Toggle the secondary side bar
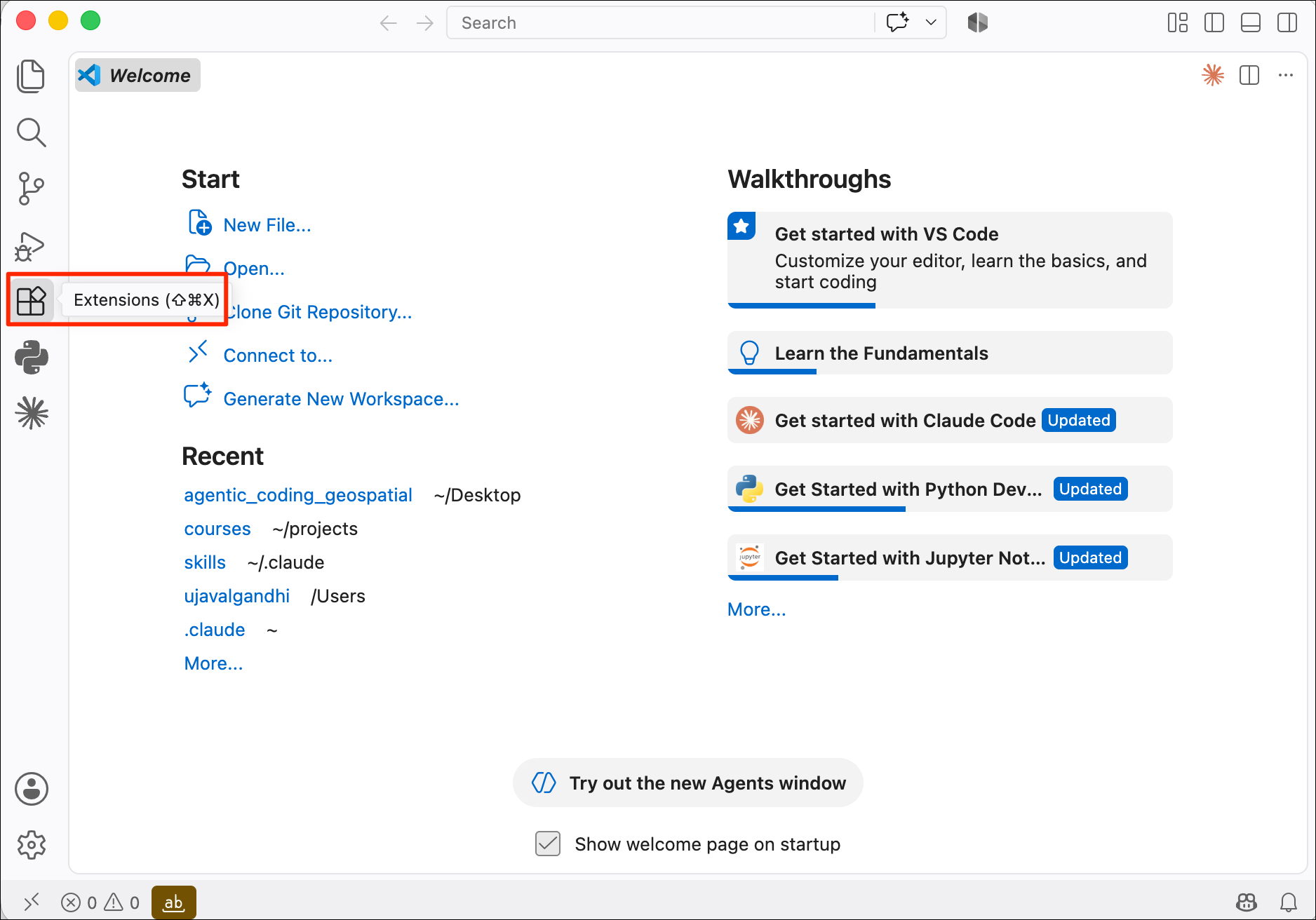 click(x=1287, y=23)
